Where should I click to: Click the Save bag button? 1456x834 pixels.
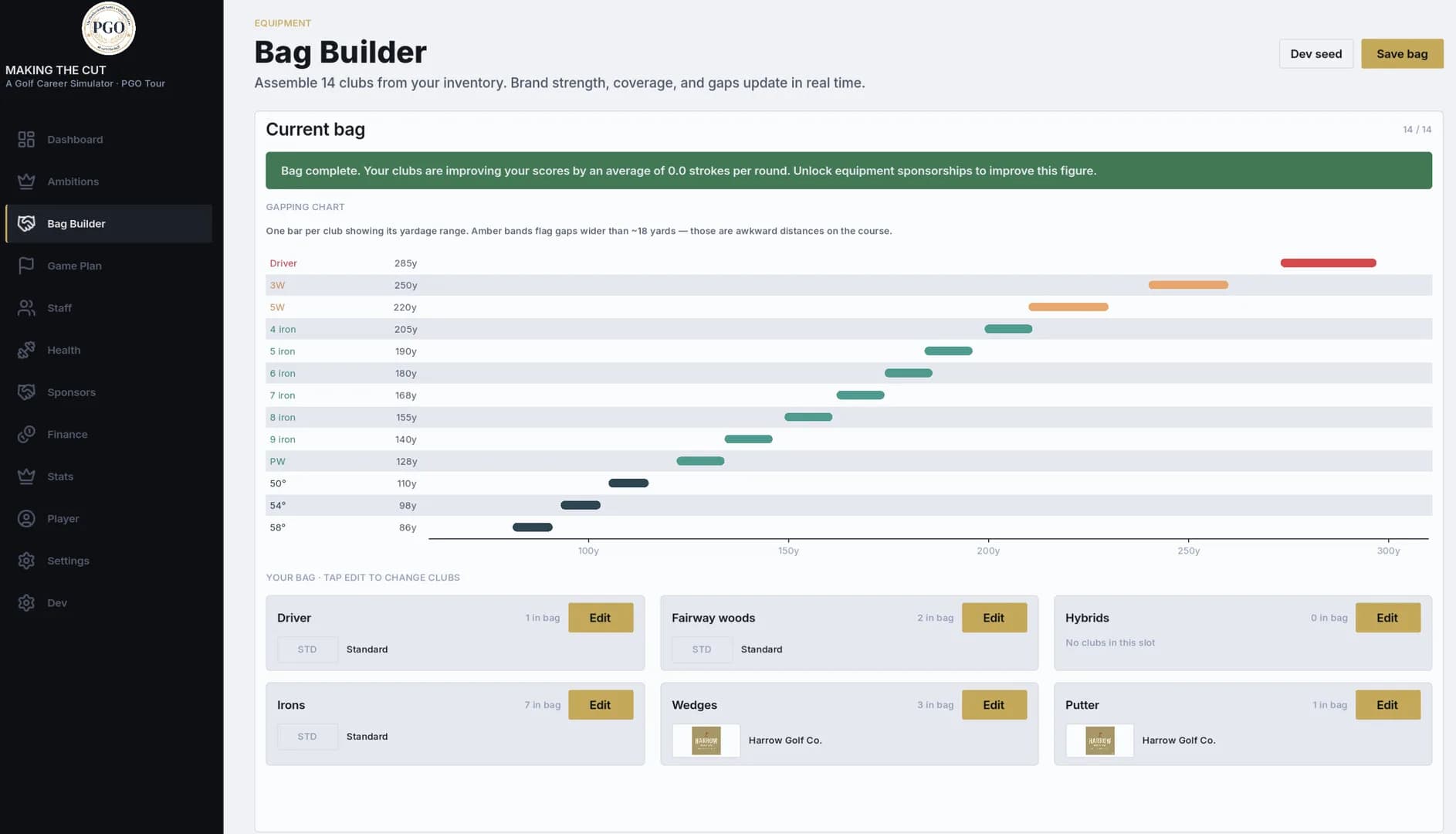[x=1402, y=54]
